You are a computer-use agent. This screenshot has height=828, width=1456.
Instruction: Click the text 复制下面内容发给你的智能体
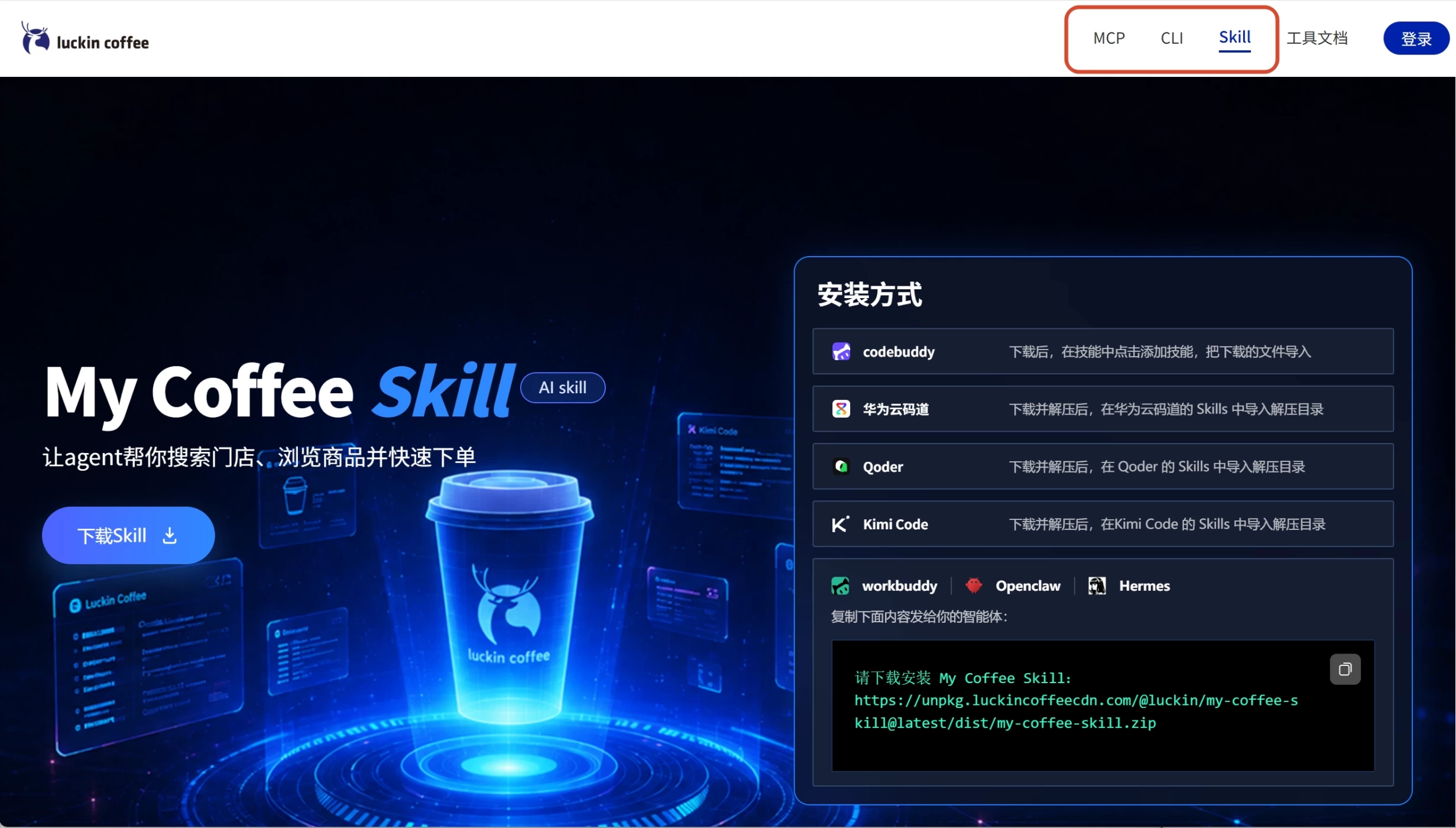pyautogui.click(x=919, y=617)
